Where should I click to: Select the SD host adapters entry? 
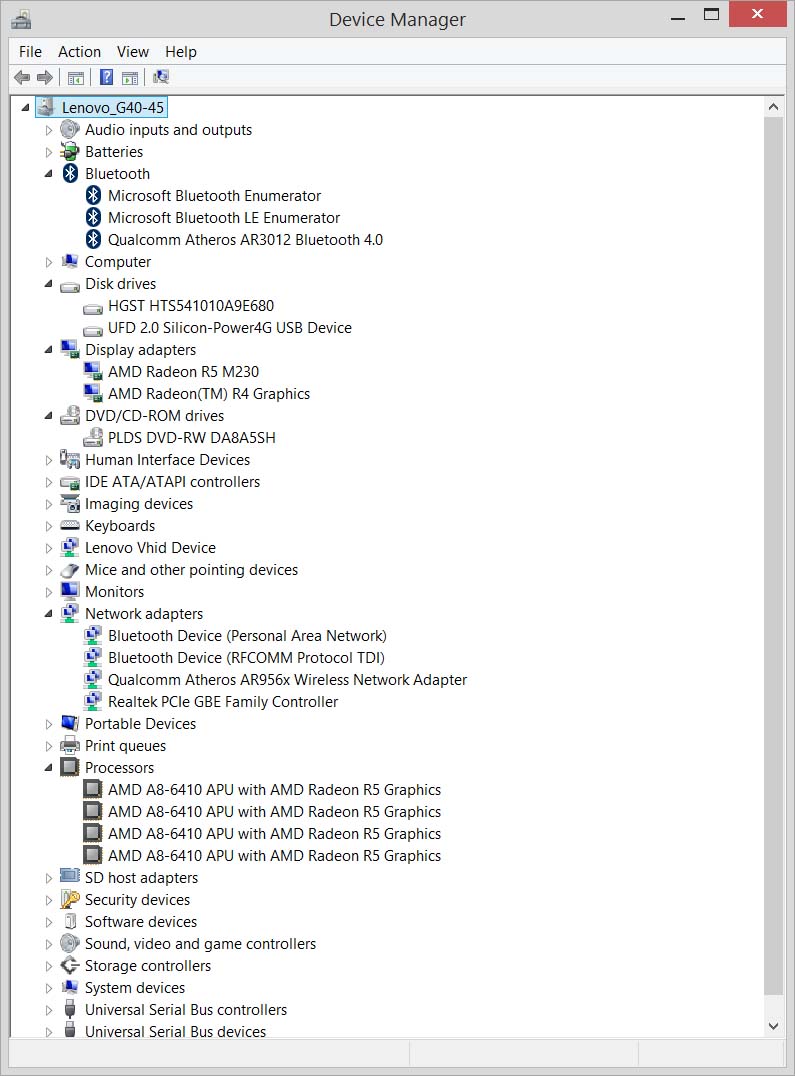(x=141, y=878)
